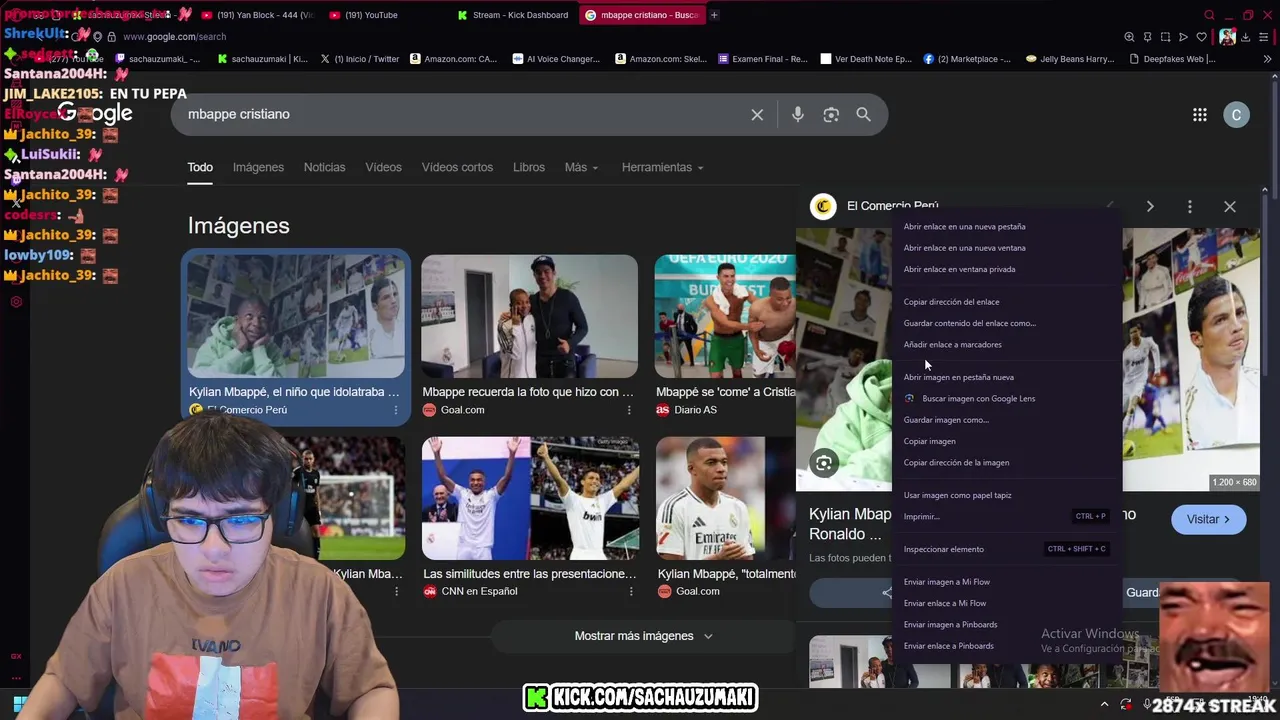Open the browser downloads icon

(x=1245, y=37)
